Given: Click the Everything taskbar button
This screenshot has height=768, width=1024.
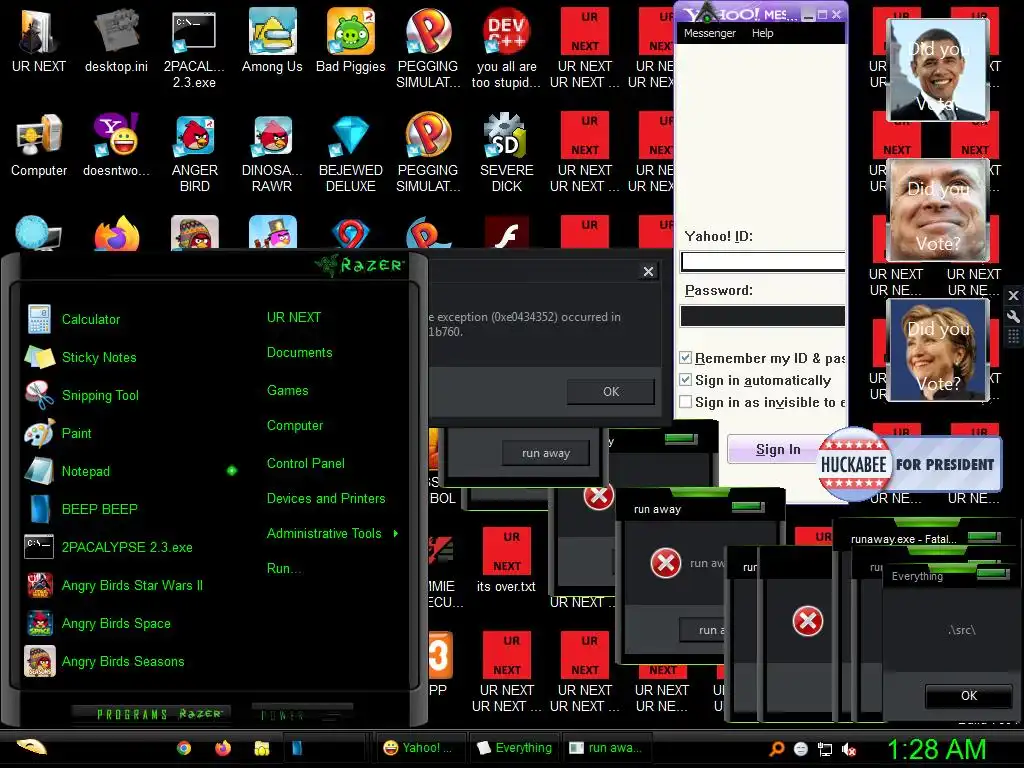Looking at the screenshot, I should (x=514, y=748).
